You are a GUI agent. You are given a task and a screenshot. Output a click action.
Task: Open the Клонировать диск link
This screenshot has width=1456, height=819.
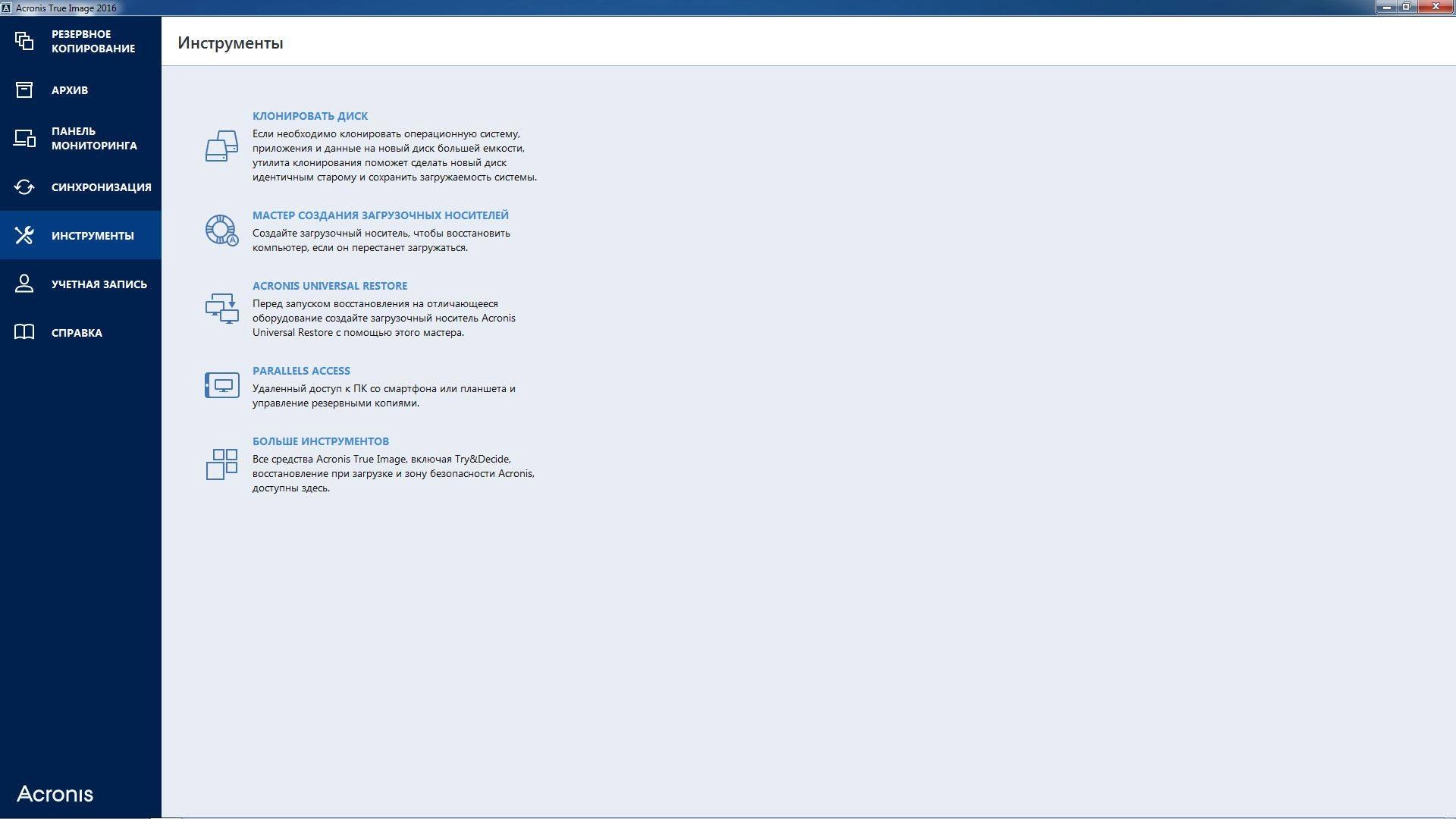[310, 116]
